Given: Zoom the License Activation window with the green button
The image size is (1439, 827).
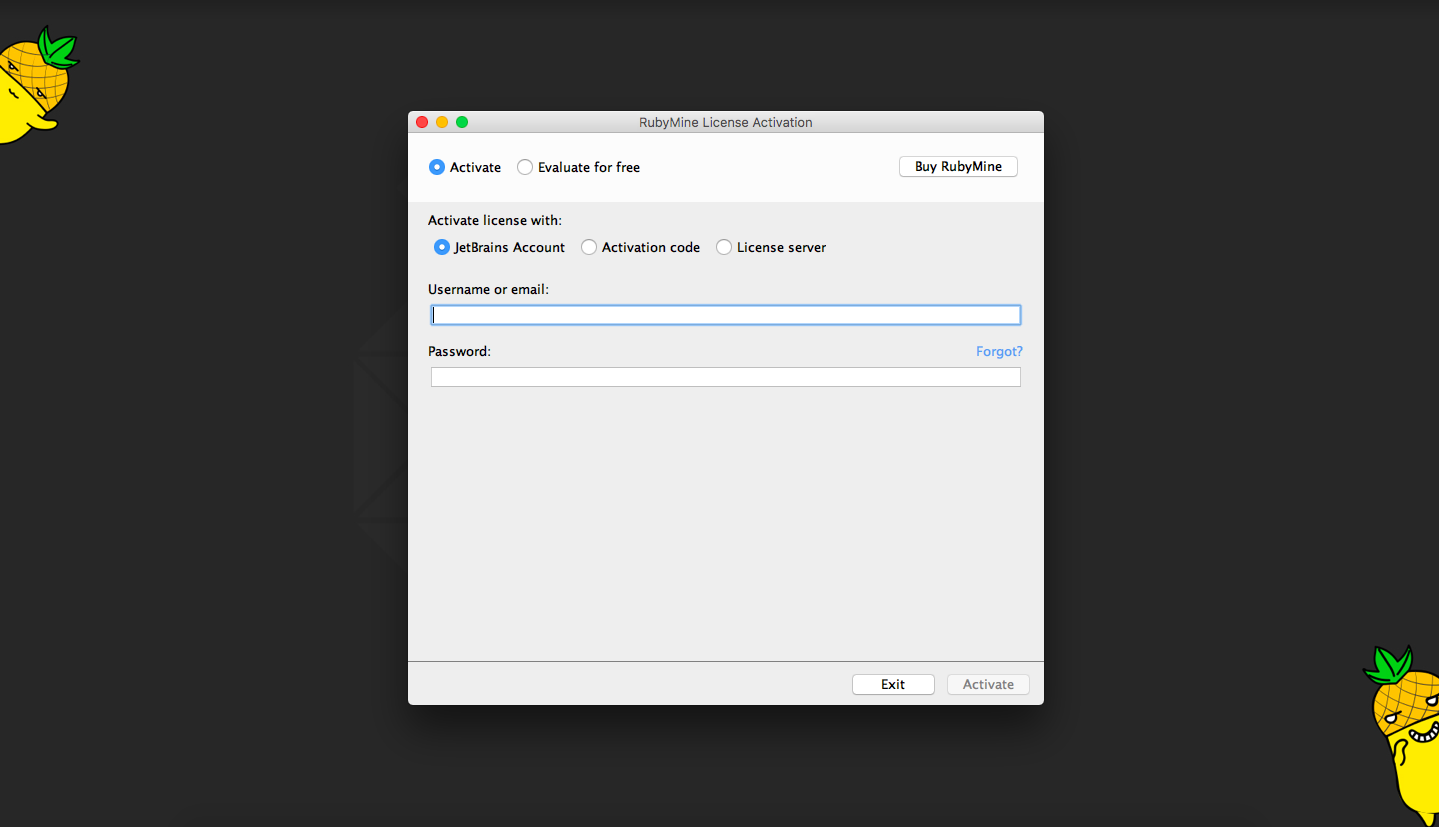Looking at the screenshot, I should point(462,122).
